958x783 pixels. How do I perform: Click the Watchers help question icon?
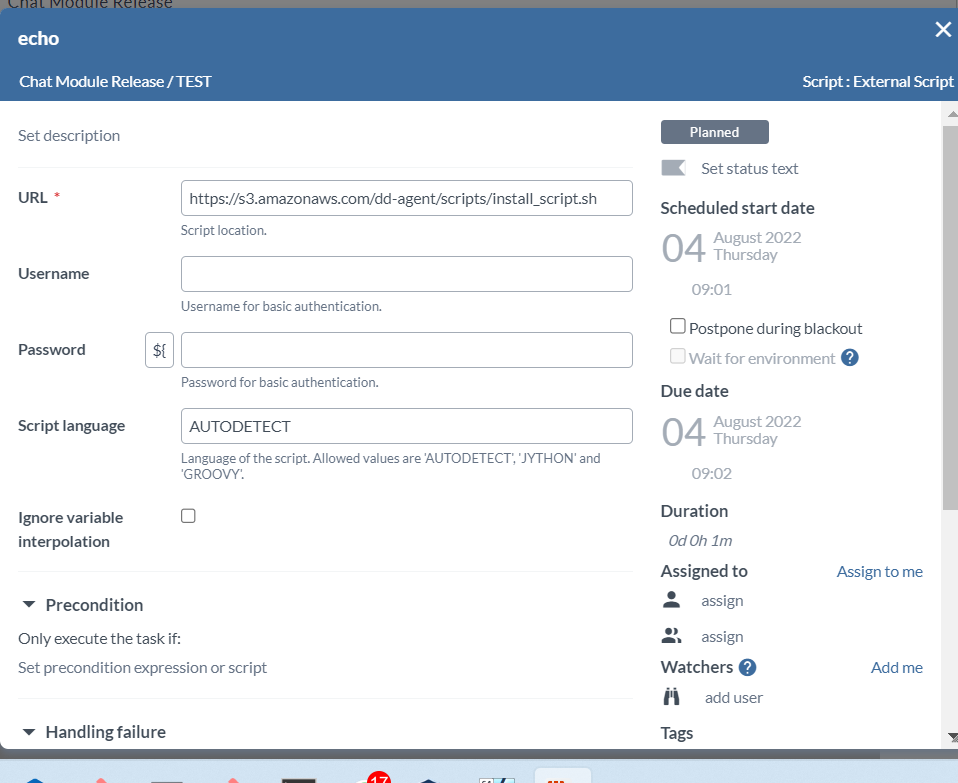(x=747, y=667)
